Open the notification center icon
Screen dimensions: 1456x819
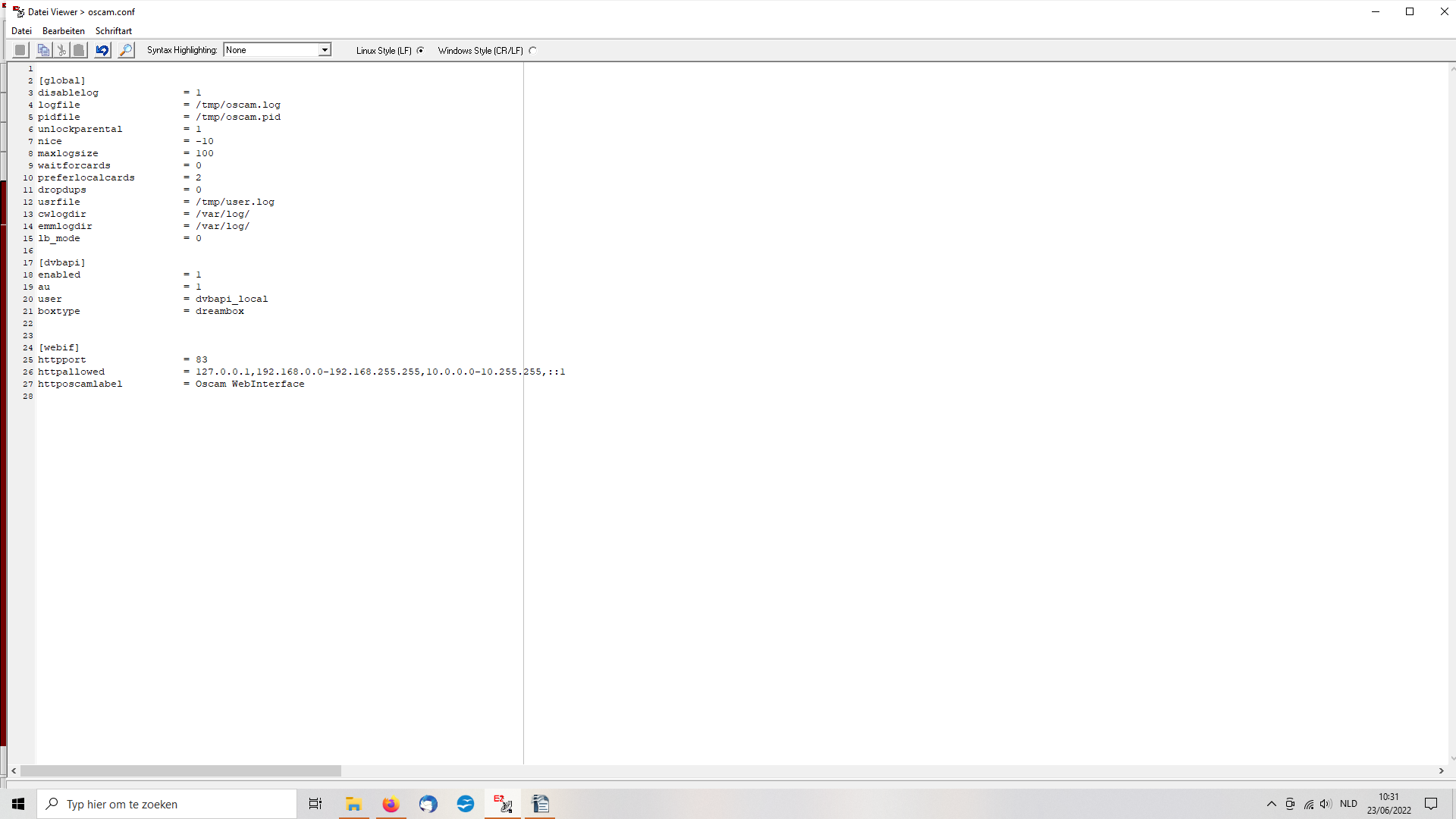coord(1431,804)
